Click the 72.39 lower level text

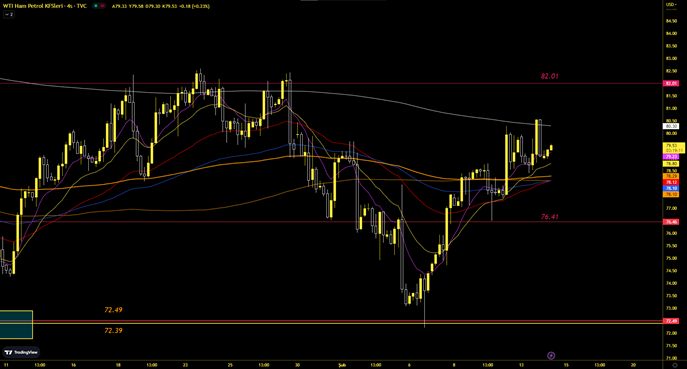tap(113, 330)
